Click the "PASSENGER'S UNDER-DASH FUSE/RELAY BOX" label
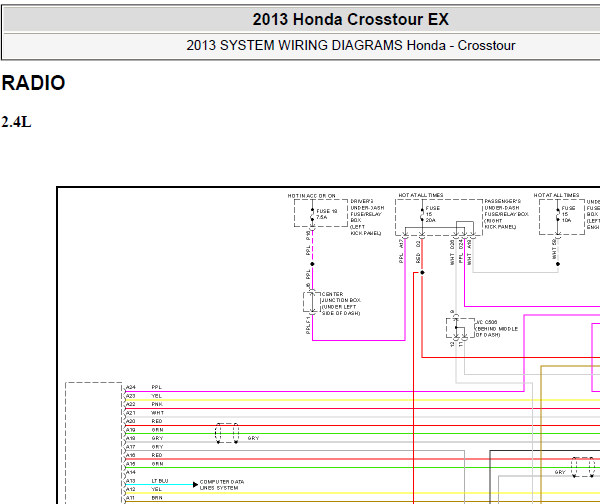 [506, 214]
